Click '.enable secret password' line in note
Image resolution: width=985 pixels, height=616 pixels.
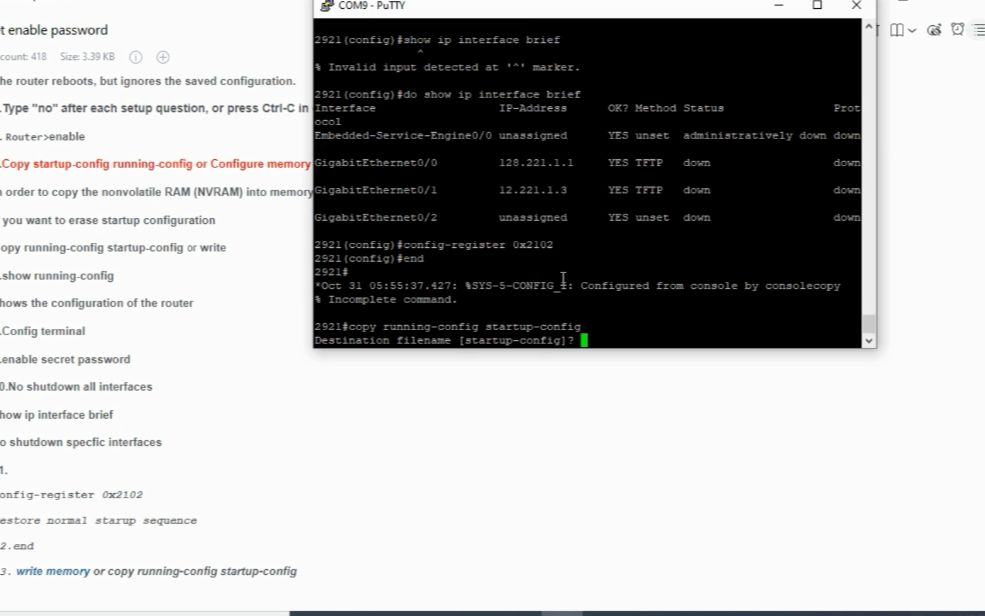[x=65, y=359]
